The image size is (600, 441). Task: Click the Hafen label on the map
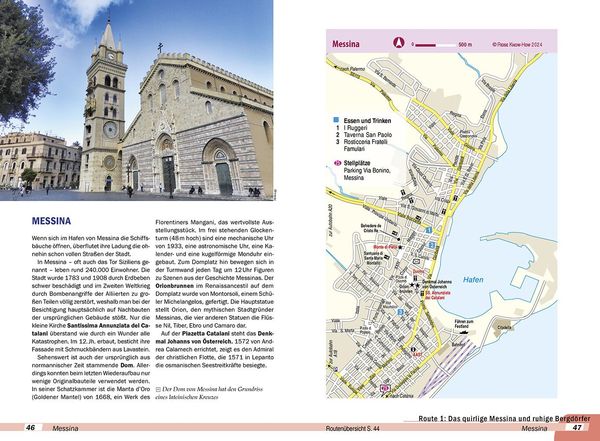tap(473, 280)
